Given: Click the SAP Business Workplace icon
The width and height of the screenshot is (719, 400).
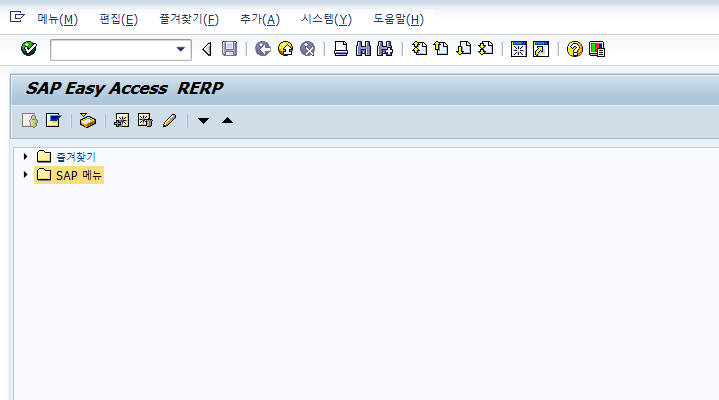Looking at the screenshot, I should click(87, 121).
